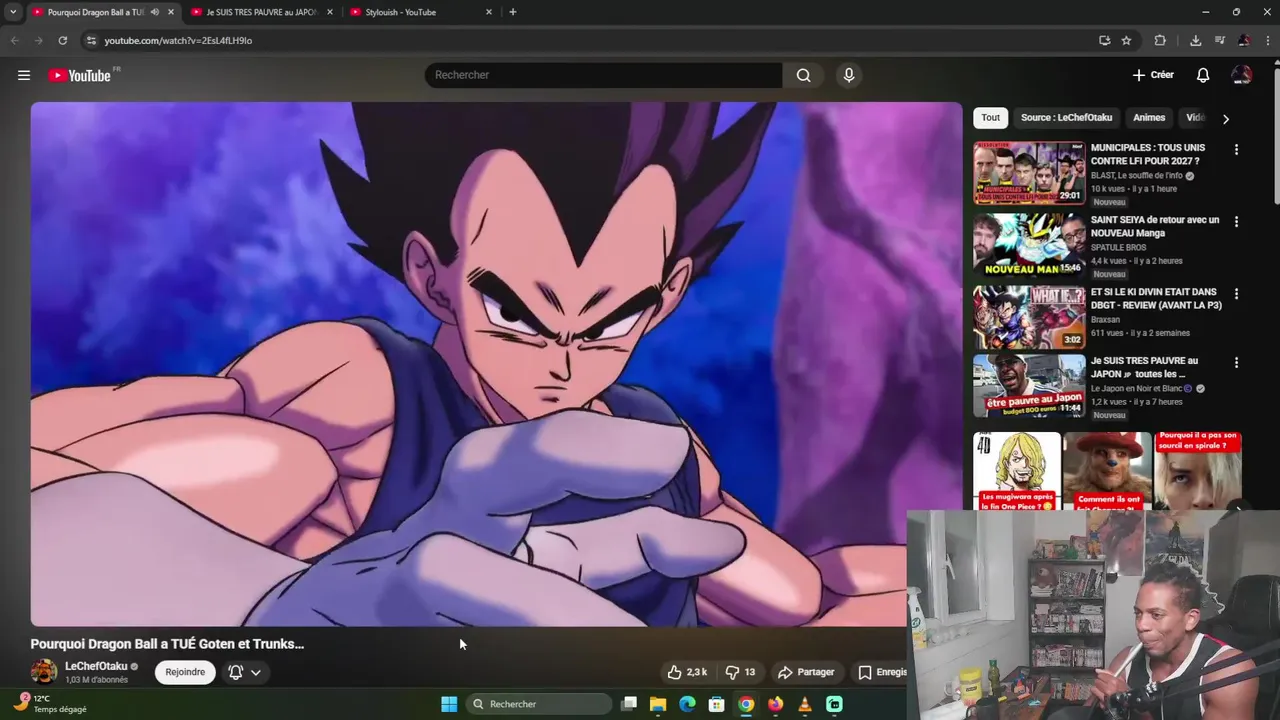The width and height of the screenshot is (1280, 720).
Task: Open the YouTube account avatar menu
Action: coord(1242,75)
